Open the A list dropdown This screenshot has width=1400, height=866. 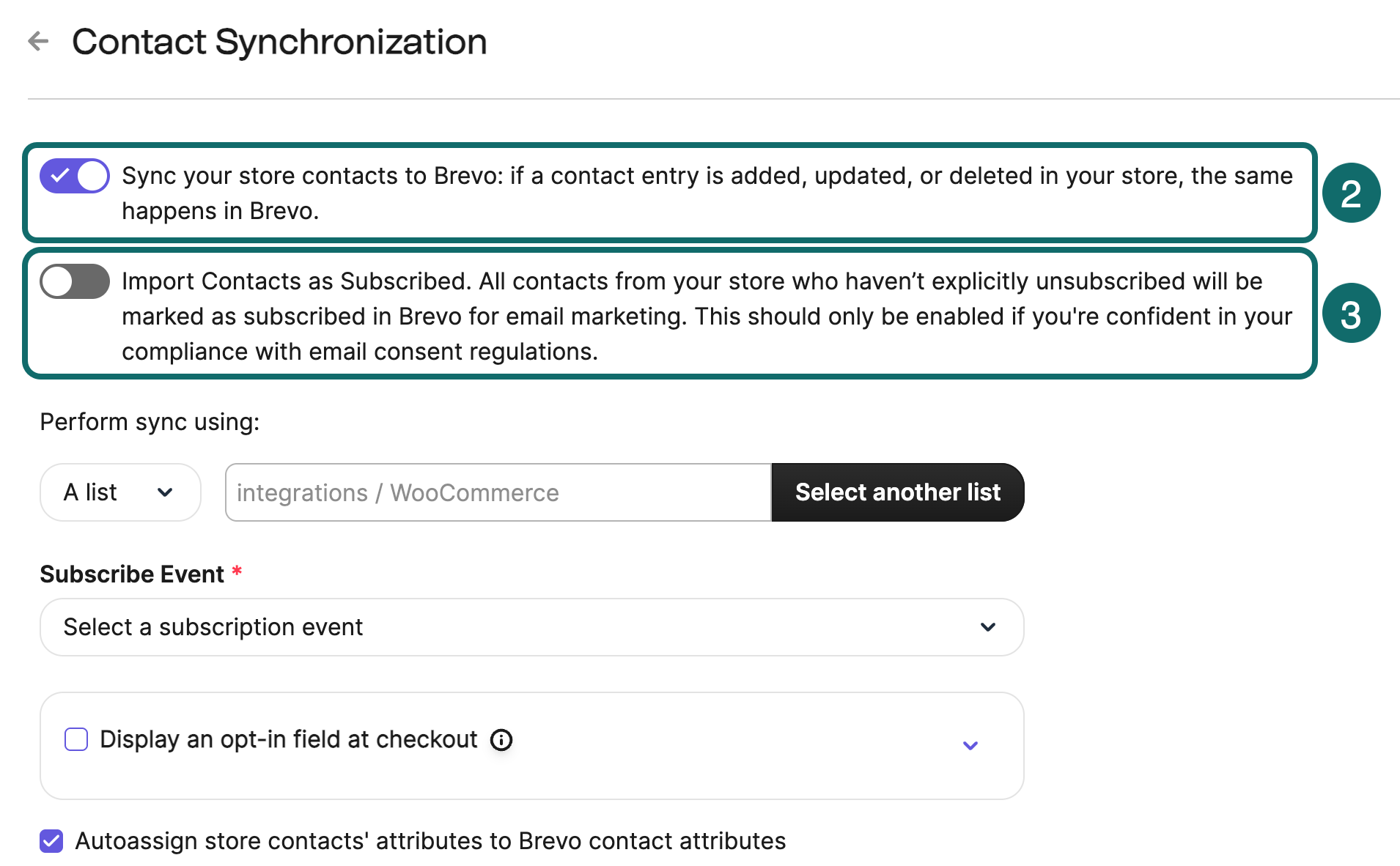pos(119,492)
